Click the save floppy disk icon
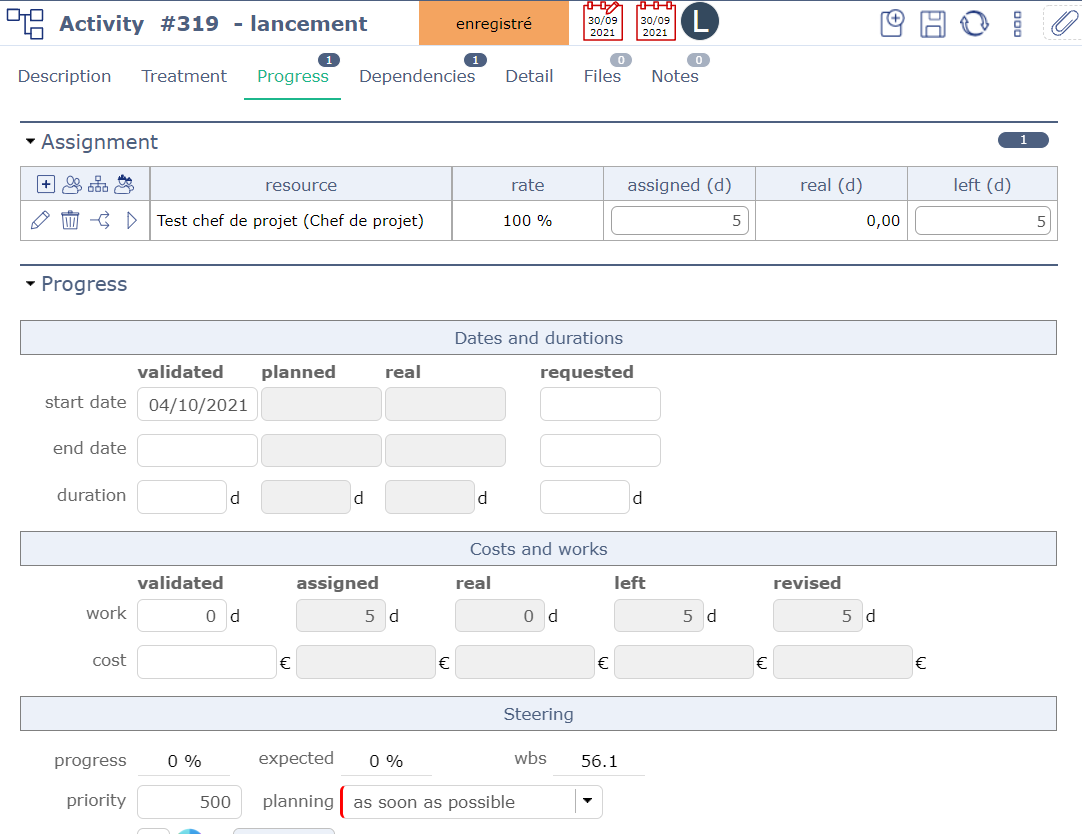The width and height of the screenshot is (1082, 834). click(933, 24)
